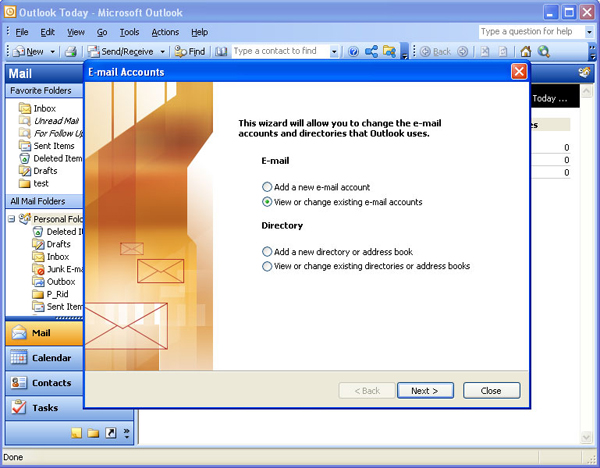The width and height of the screenshot is (600, 468).
Task: Open Inbox in Favorite Folders
Action: tap(37, 109)
